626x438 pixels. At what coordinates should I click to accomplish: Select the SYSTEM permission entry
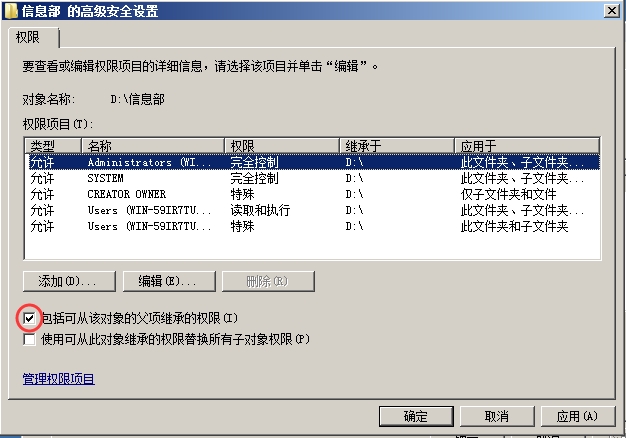(x=313, y=178)
